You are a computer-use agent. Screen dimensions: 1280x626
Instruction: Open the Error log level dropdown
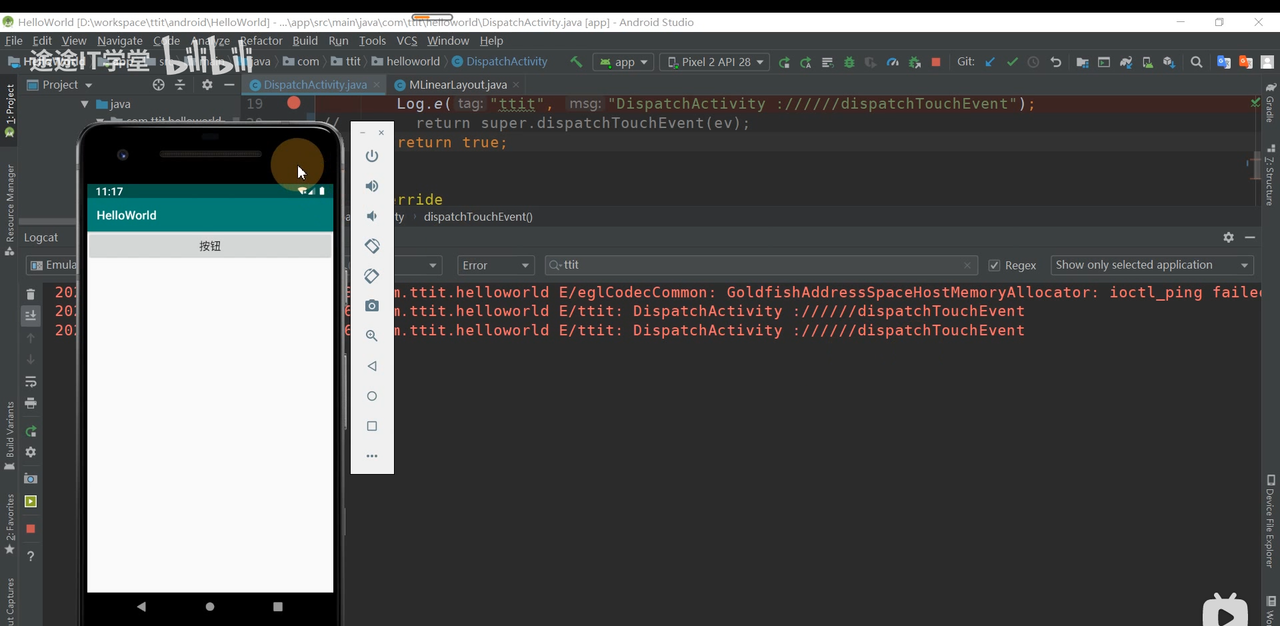coord(495,265)
